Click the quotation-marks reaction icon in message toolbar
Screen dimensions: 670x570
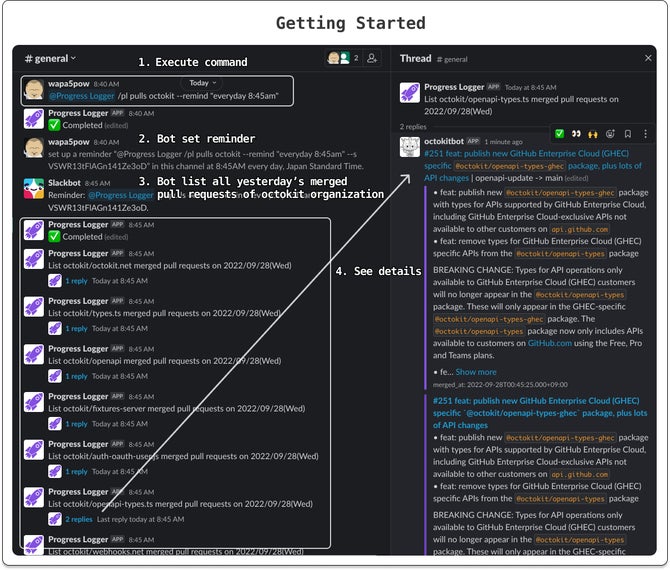pyautogui.click(x=576, y=134)
